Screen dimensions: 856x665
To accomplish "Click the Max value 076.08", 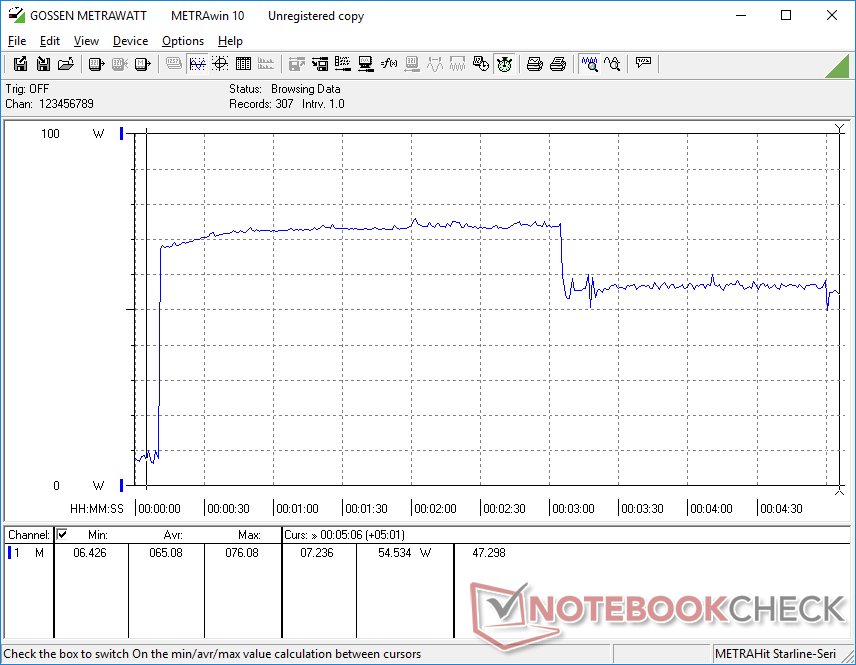I will pos(242,553).
